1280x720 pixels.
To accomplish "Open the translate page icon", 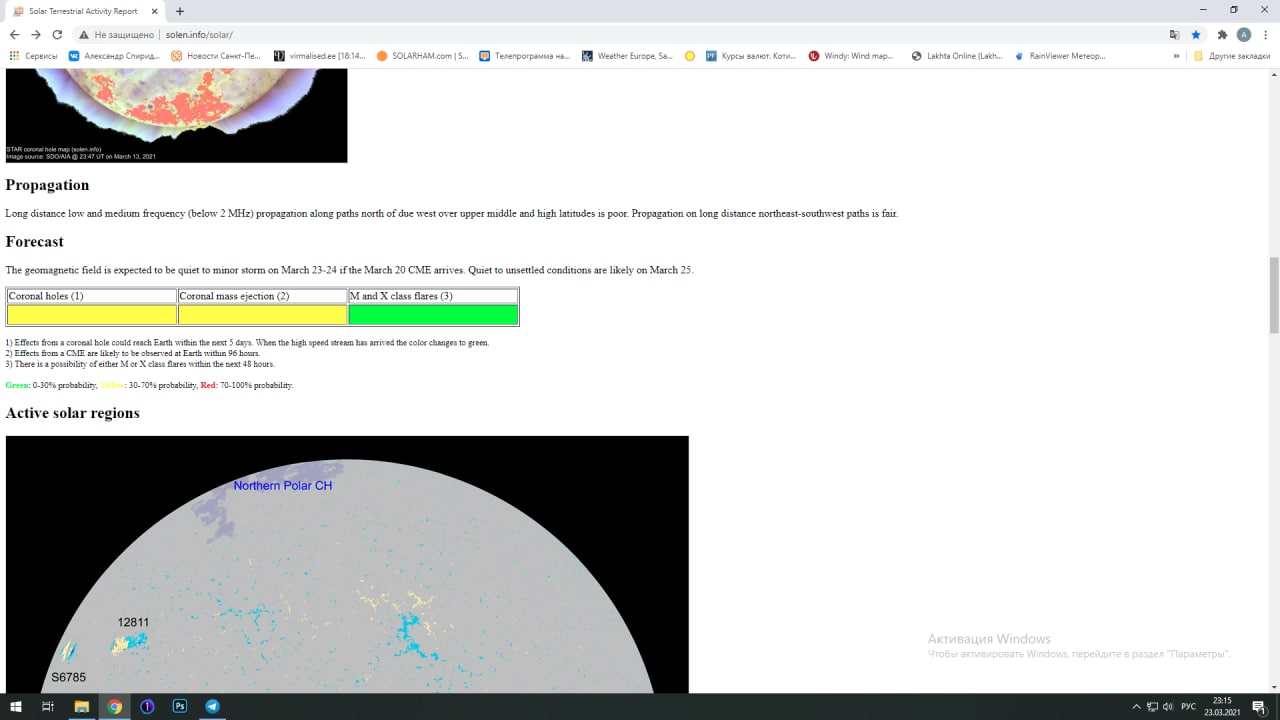I will tap(1174, 34).
